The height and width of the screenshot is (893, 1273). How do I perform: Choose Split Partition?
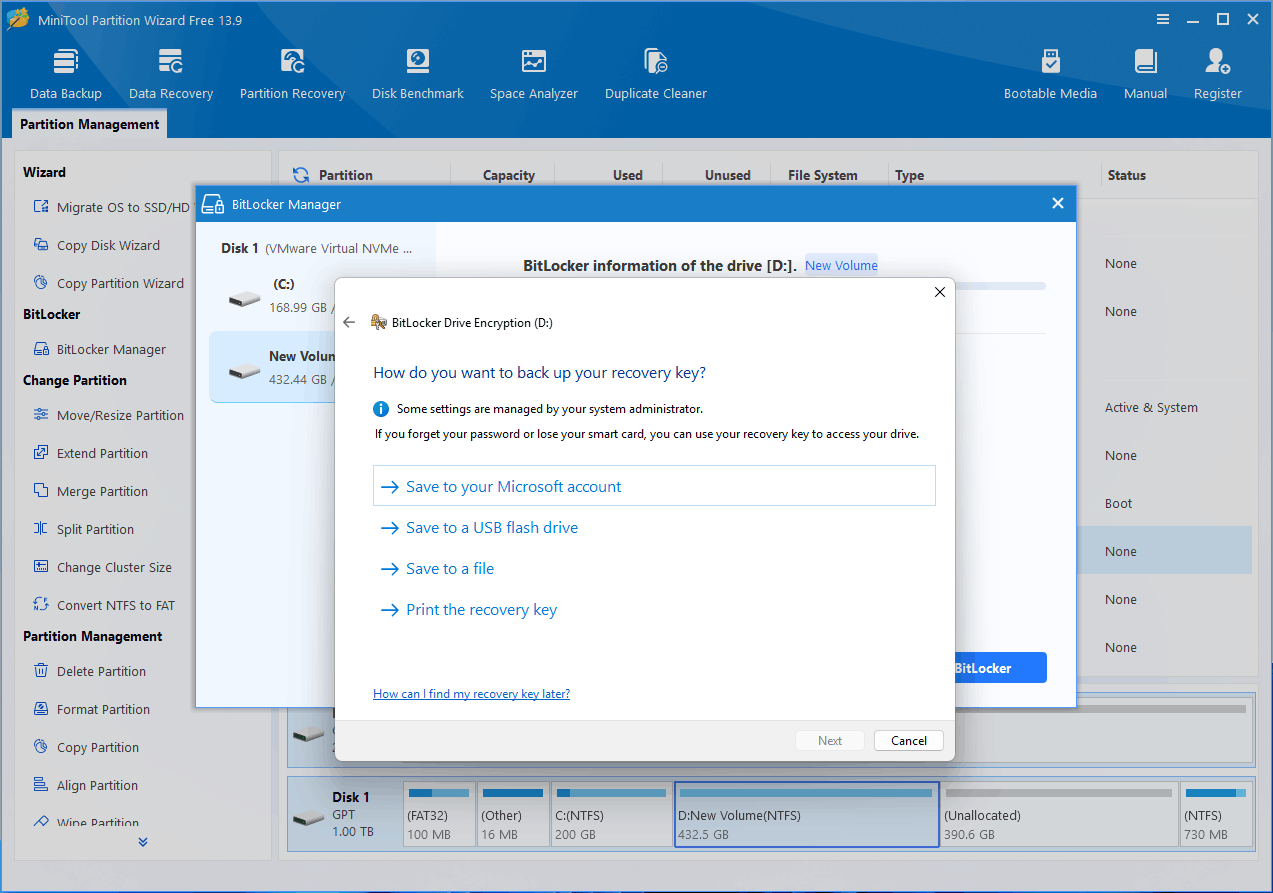pos(83,529)
